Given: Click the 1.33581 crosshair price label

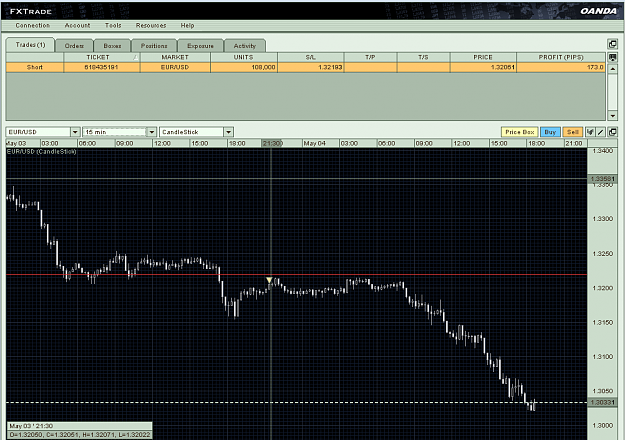Looking at the screenshot, I should 602,179.
